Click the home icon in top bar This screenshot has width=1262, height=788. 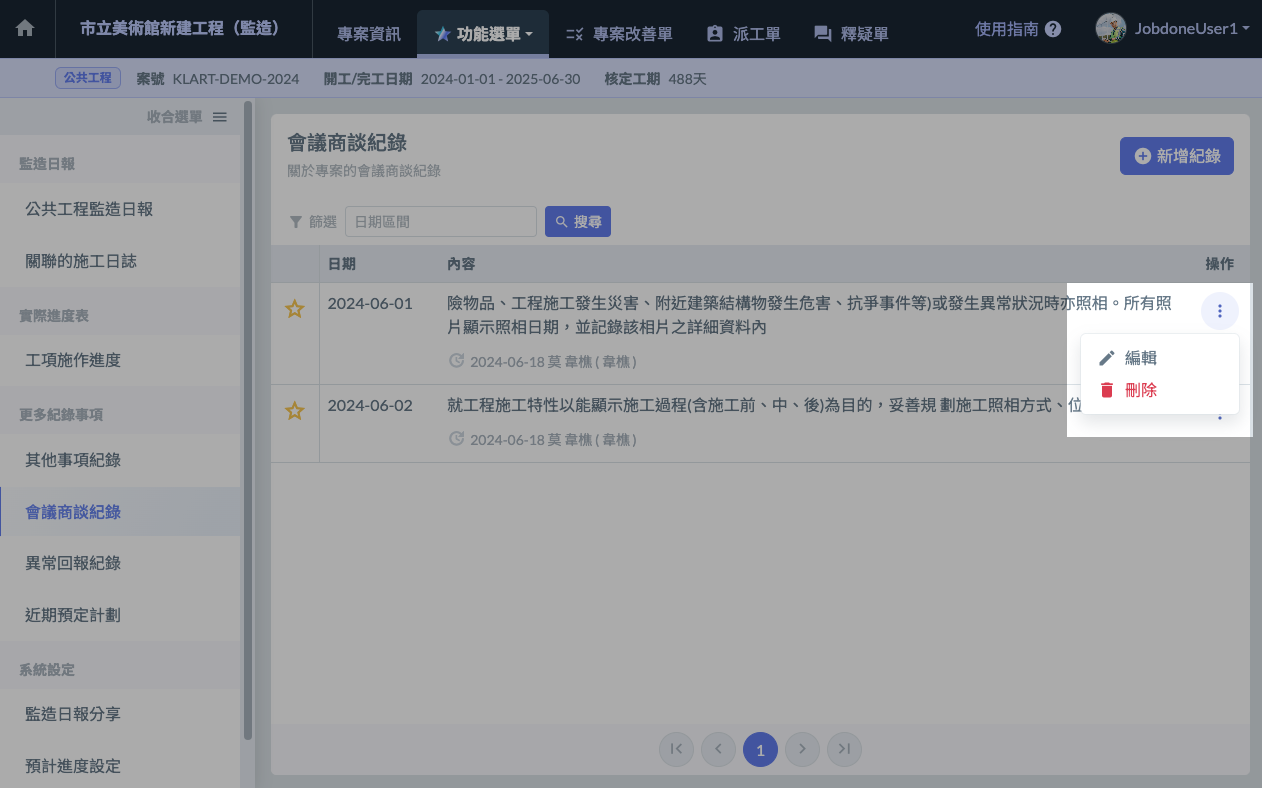coord(25,29)
